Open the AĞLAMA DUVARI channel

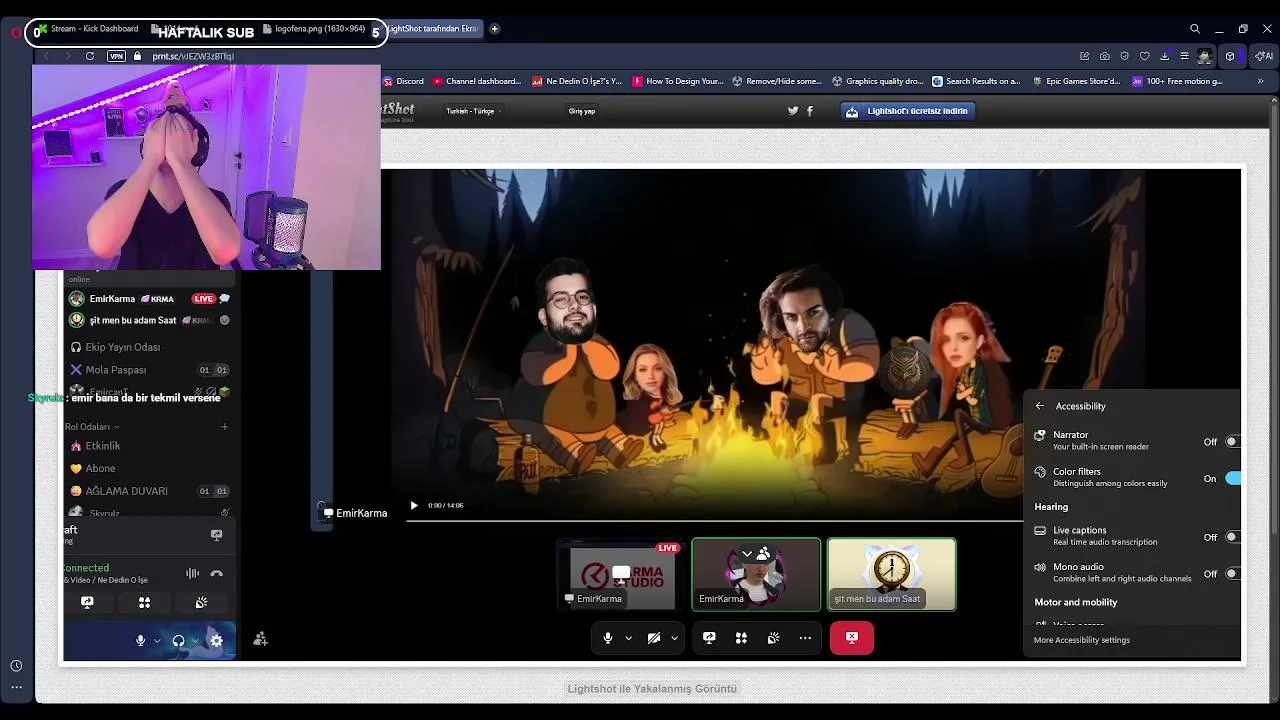click(x=148, y=491)
